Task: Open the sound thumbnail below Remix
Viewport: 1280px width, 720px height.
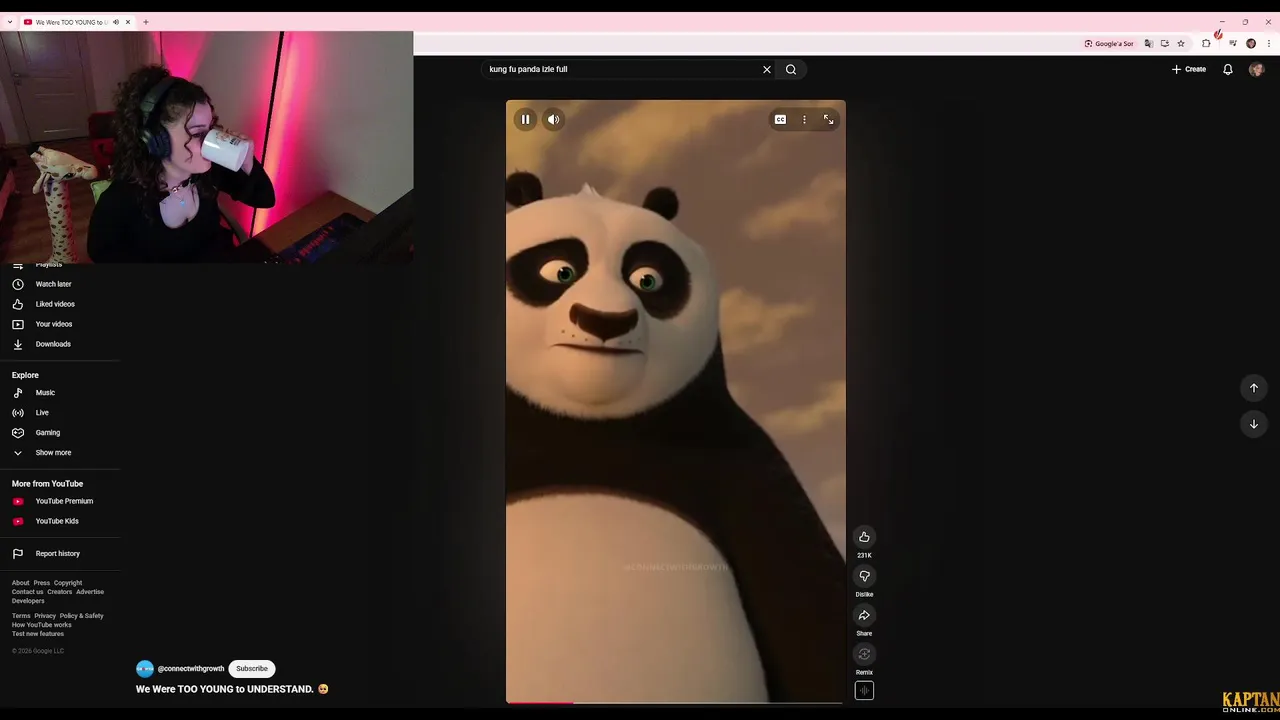Action: (864, 690)
